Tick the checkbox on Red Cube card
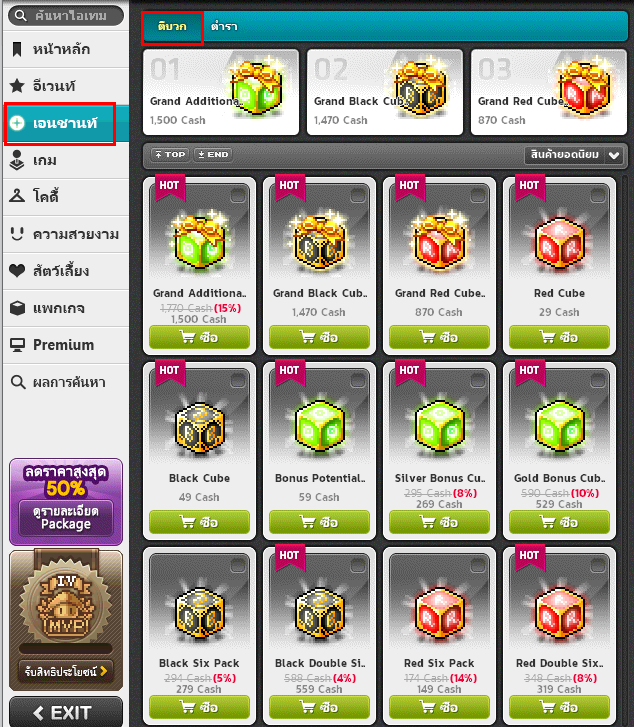634x727 pixels. 597,196
